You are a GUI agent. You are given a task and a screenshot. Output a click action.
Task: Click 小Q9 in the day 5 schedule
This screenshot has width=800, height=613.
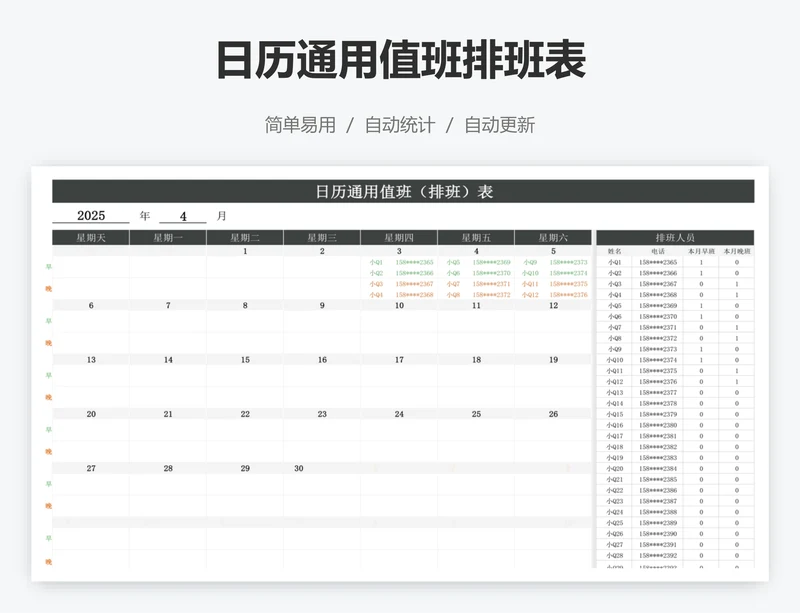tap(530, 262)
